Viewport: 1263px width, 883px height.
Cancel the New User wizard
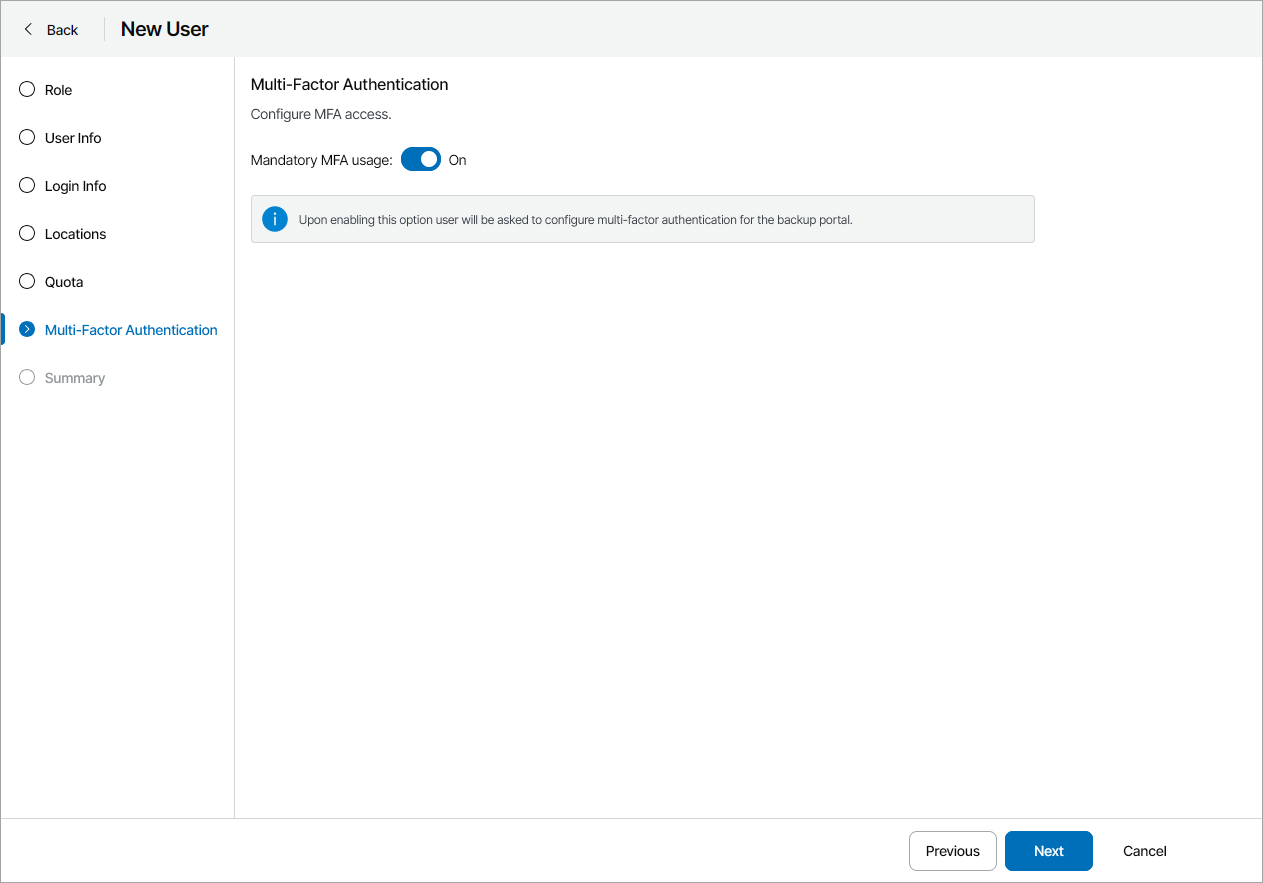click(1143, 851)
